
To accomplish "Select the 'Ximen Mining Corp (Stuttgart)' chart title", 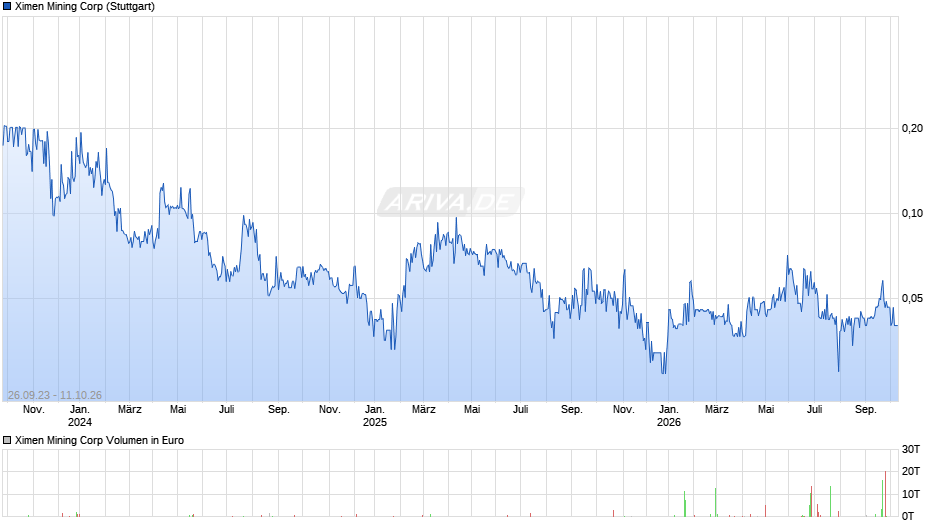I will click(x=85, y=7).
